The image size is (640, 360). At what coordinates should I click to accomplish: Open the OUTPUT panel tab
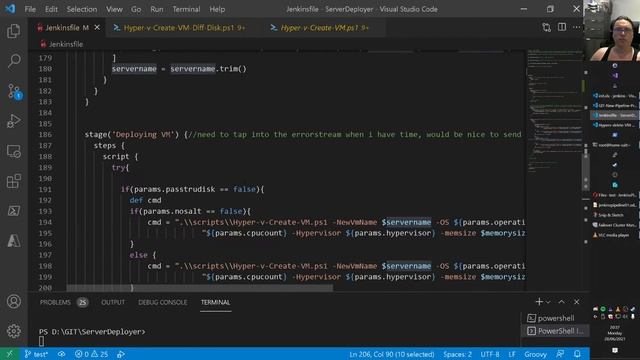click(113, 302)
